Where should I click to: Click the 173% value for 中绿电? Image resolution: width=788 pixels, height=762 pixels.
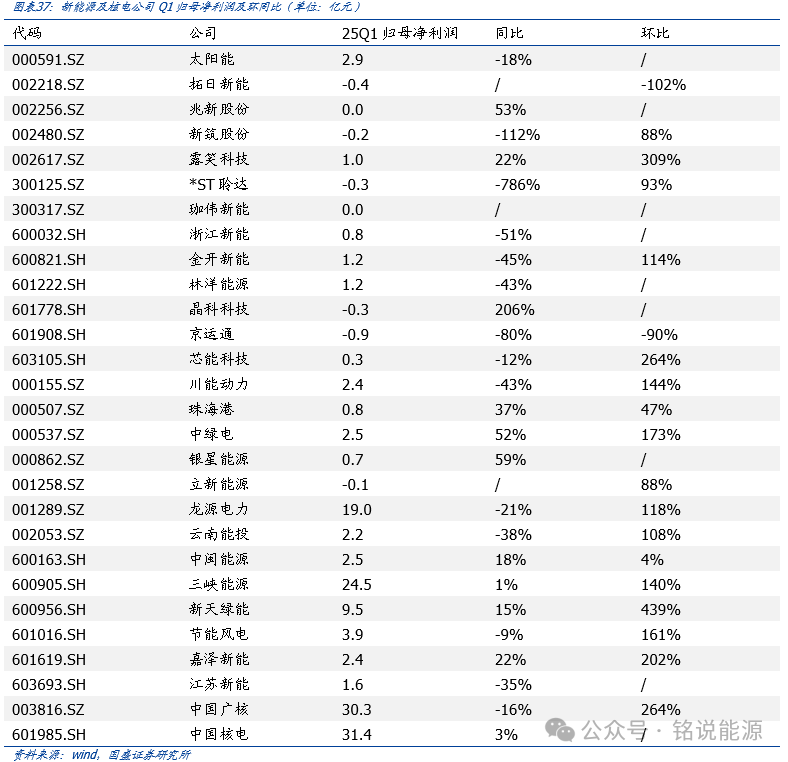pyautogui.click(x=661, y=435)
